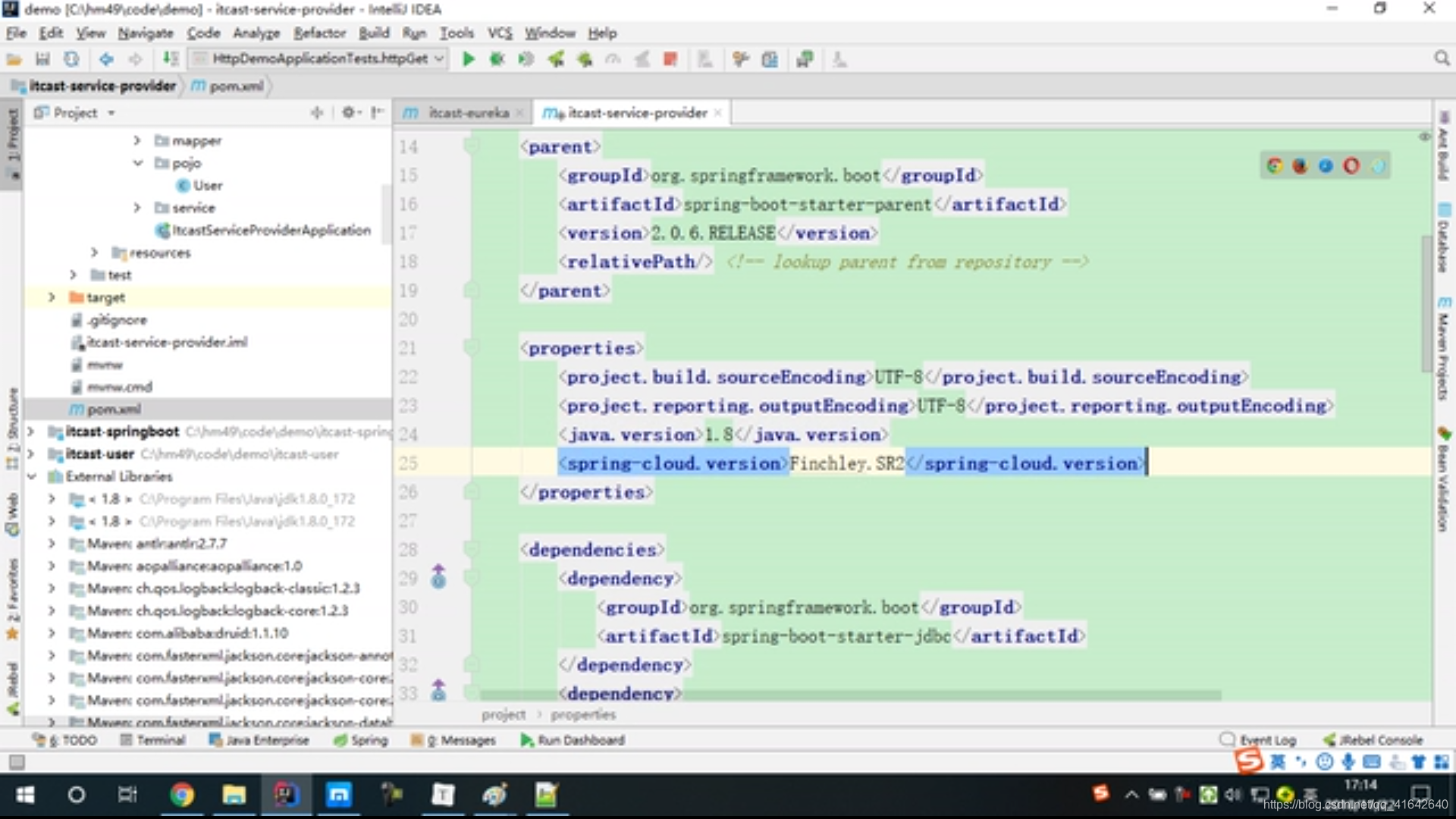
Task: Open the File menu
Action: pos(16,33)
